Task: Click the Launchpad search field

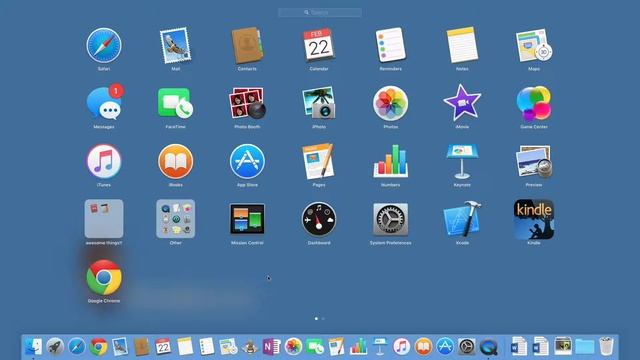Action: (x=320, y=13)
